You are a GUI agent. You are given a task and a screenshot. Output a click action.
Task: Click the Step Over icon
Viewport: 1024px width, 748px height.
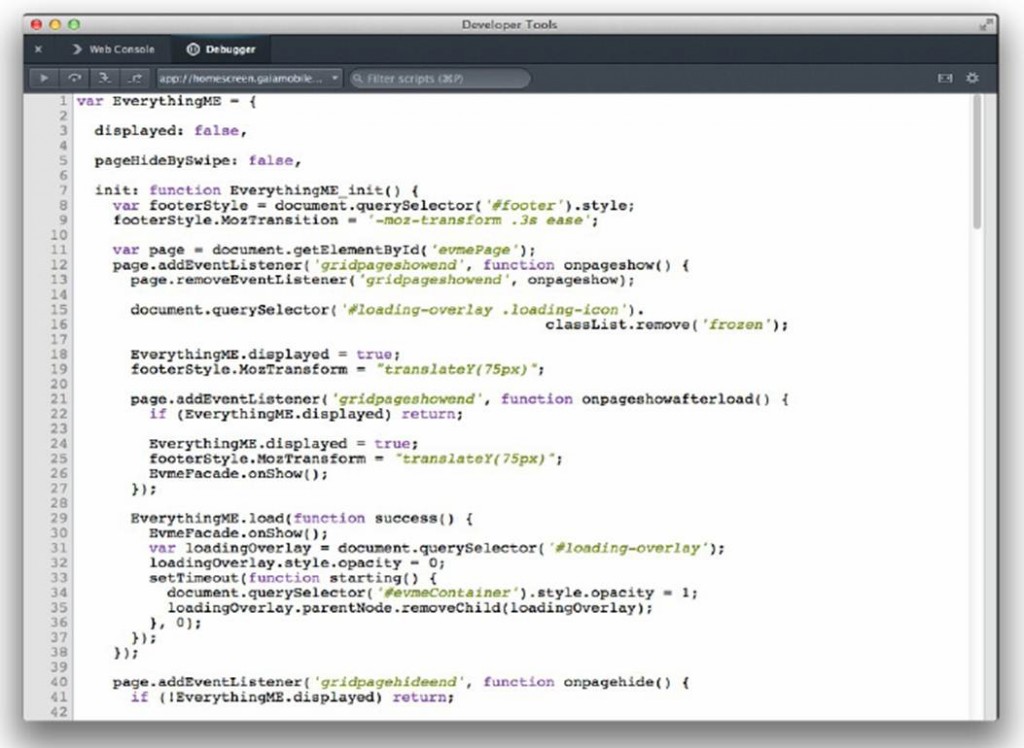click(x=74, y=78)
